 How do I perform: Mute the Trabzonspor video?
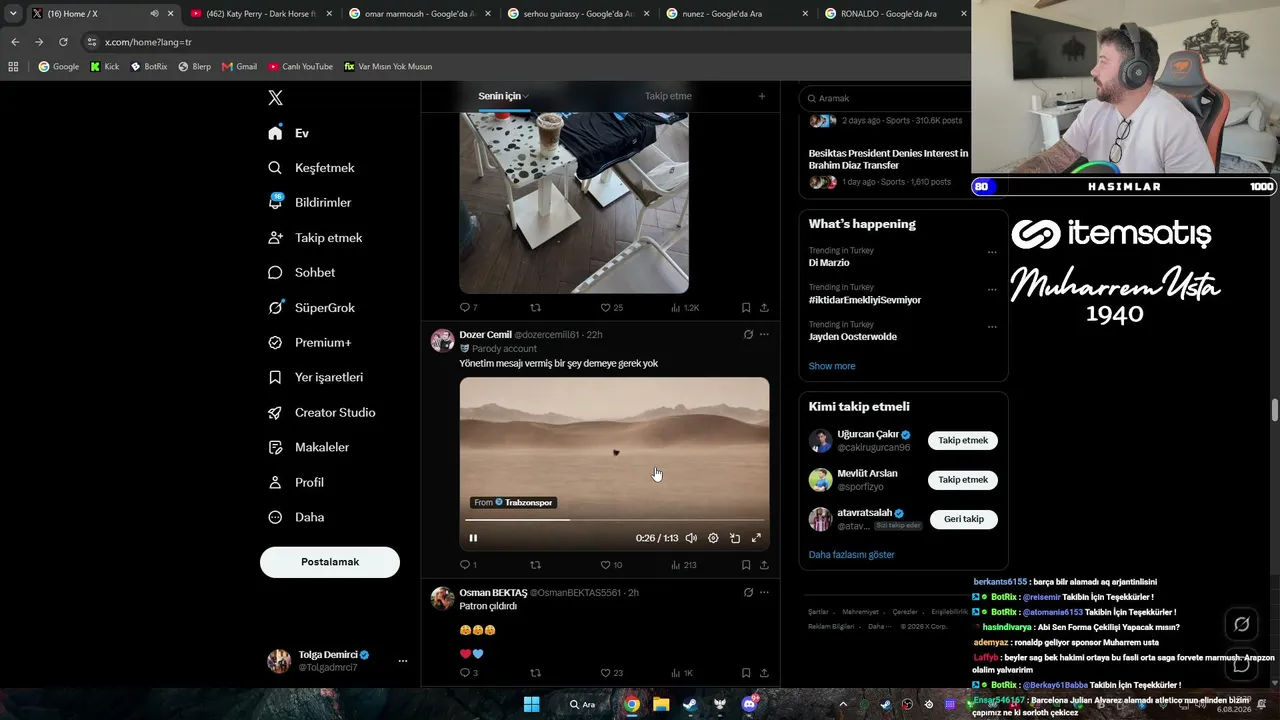click(x=691, y=538)
